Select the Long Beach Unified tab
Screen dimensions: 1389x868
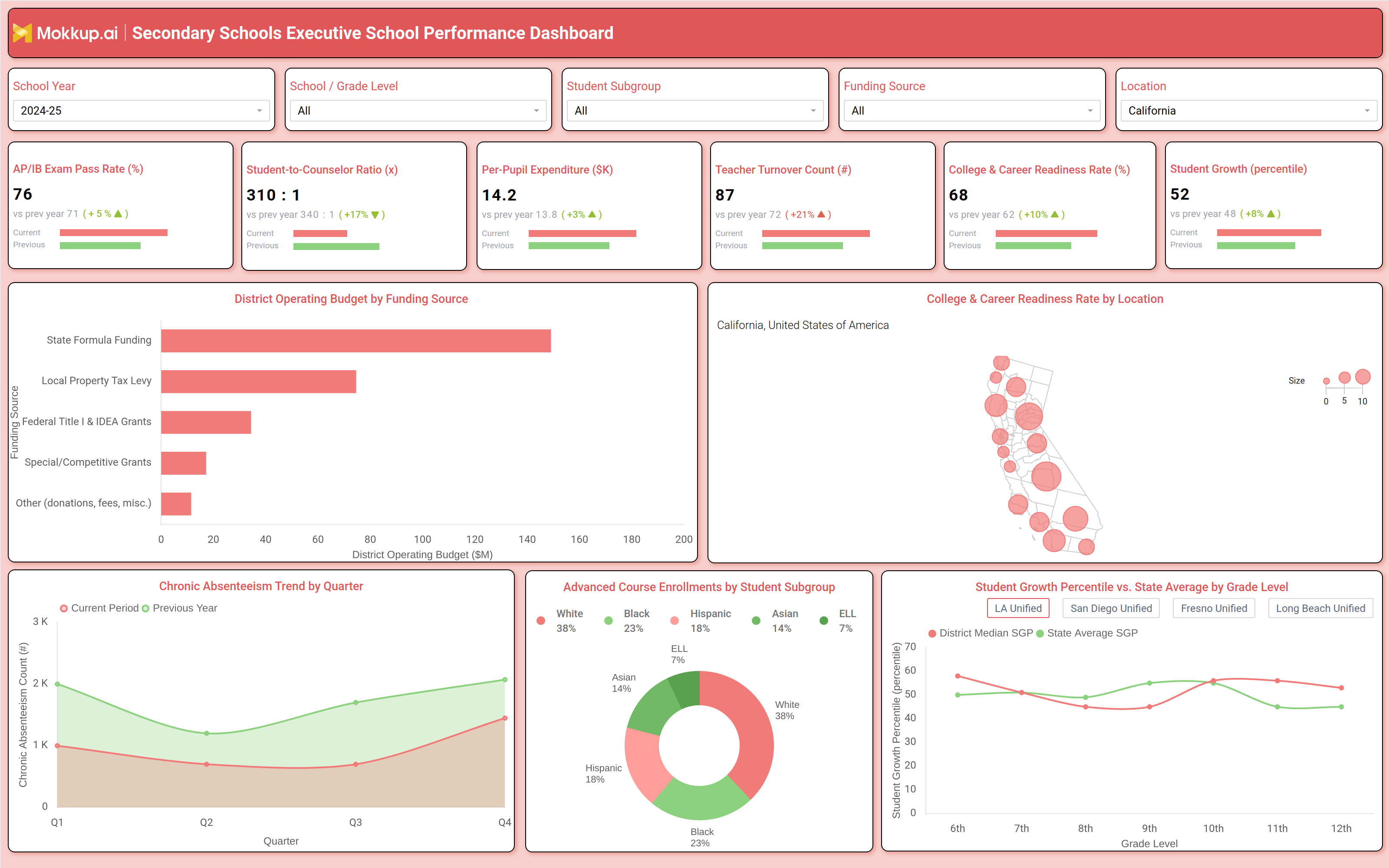[x=1320, y=608]
